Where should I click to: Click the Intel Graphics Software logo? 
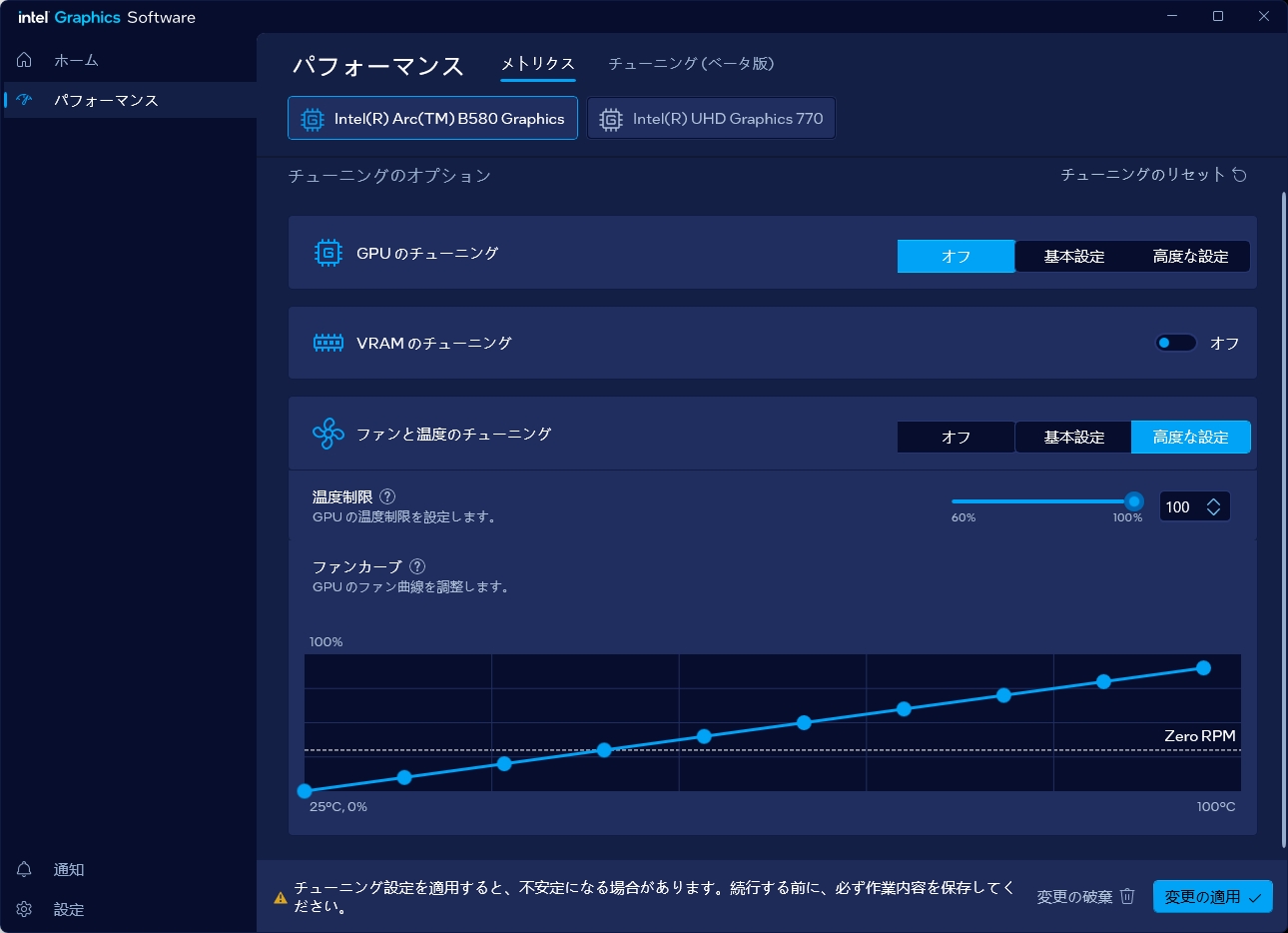click(x=107, y=17)
